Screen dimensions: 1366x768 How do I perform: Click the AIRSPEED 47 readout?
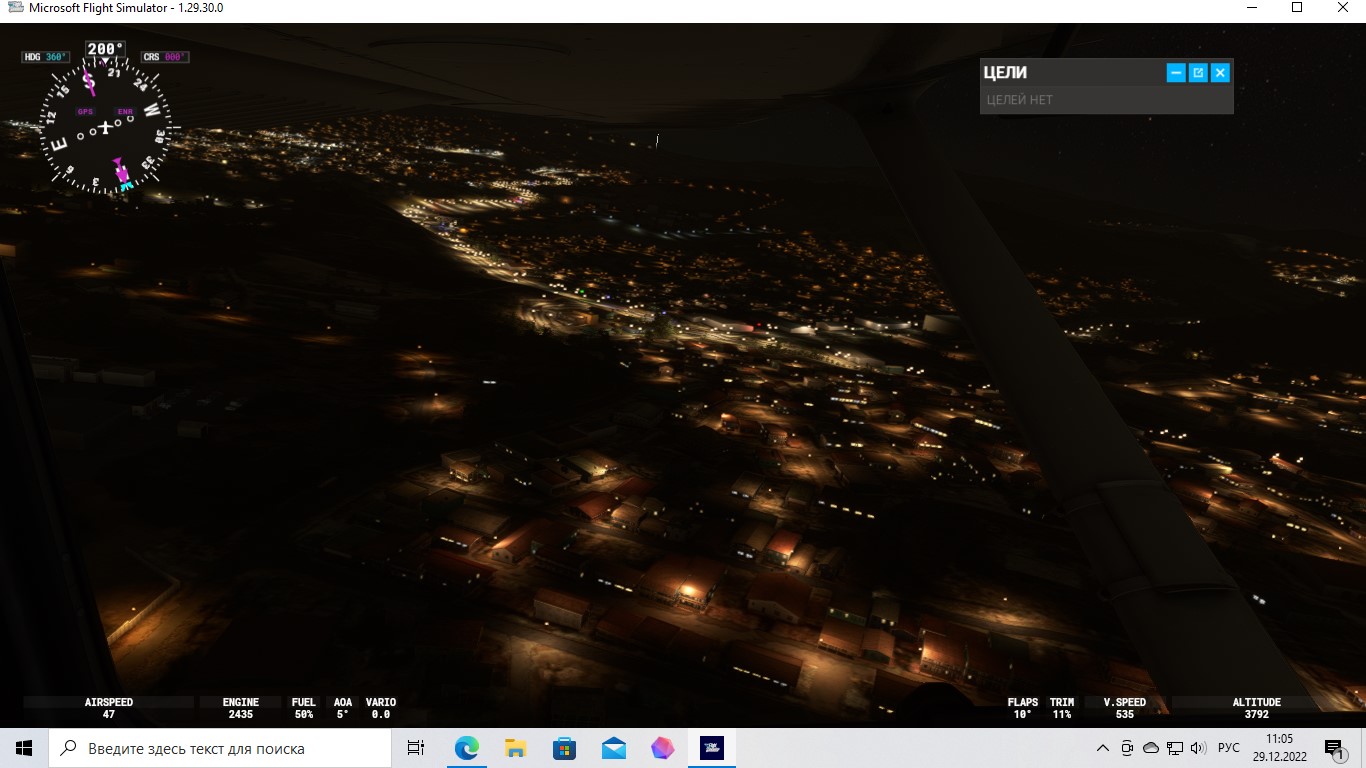click(x=109, y=708)
